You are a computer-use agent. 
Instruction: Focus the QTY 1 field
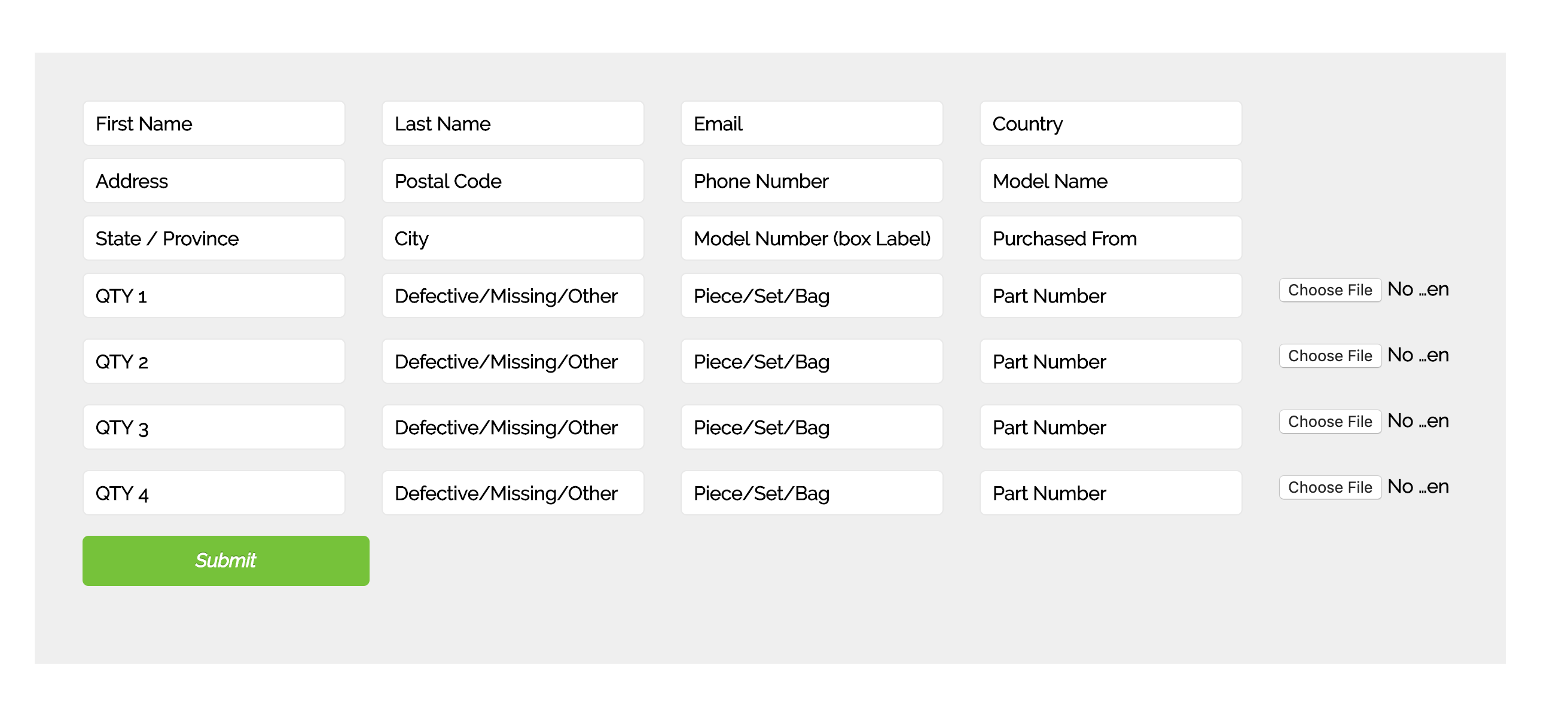click(x=213, y=295)
